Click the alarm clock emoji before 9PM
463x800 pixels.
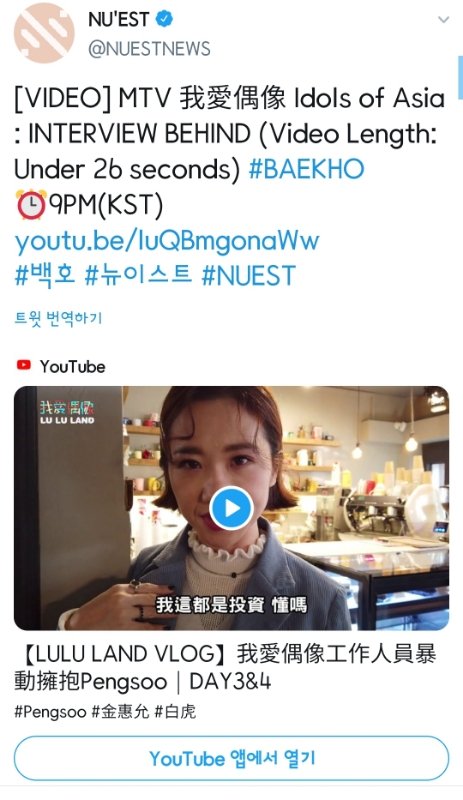(x=31, y=205)
